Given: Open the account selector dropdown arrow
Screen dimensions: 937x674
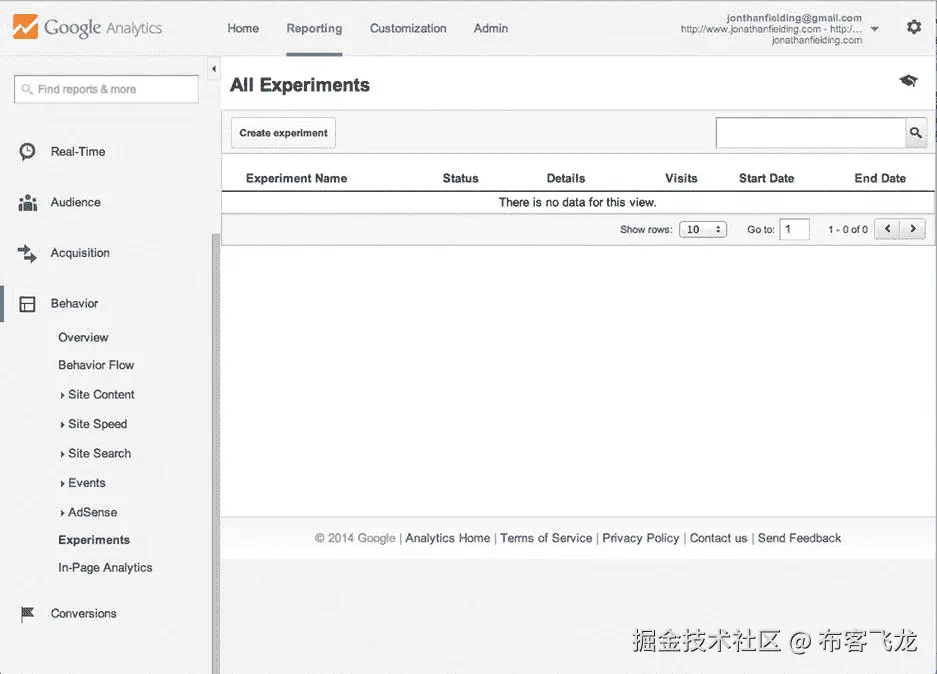Looking at the screenshot, I should pyautogui.click(x=874, y=29).
